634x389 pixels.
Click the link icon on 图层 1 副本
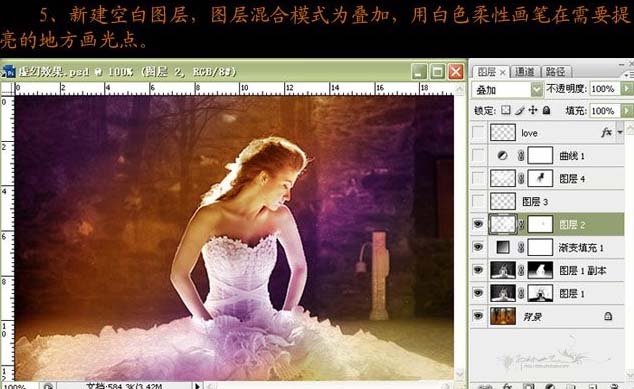[x=521, y=270]
